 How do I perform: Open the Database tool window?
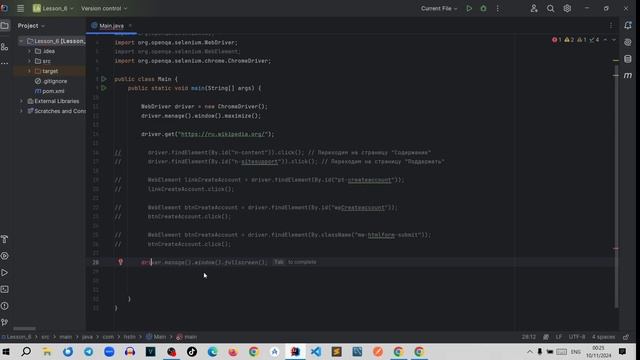(x=628, y=59)
